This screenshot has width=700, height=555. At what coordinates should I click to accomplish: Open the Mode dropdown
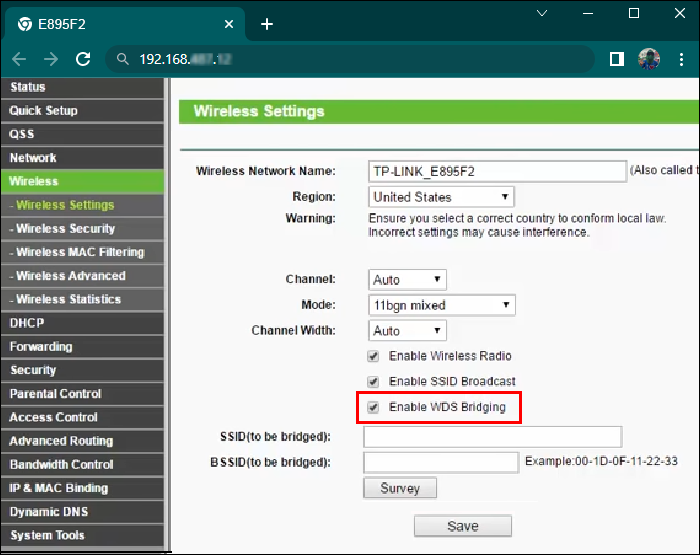(441, 305)
